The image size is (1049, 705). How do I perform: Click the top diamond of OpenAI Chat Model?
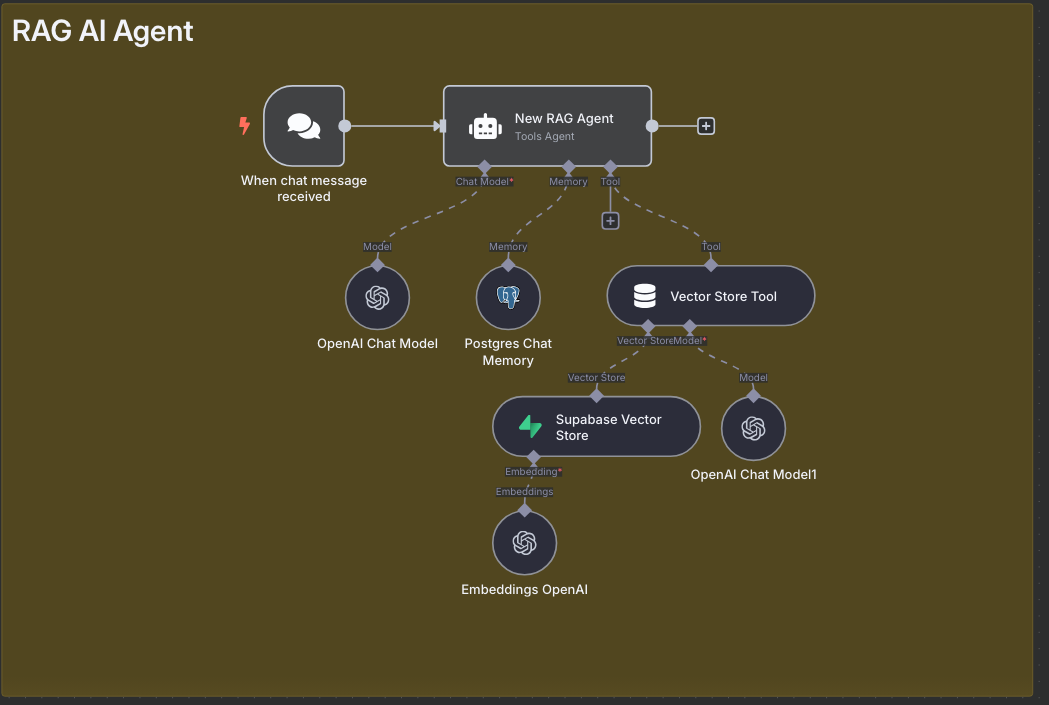click(x=377, y=265)
